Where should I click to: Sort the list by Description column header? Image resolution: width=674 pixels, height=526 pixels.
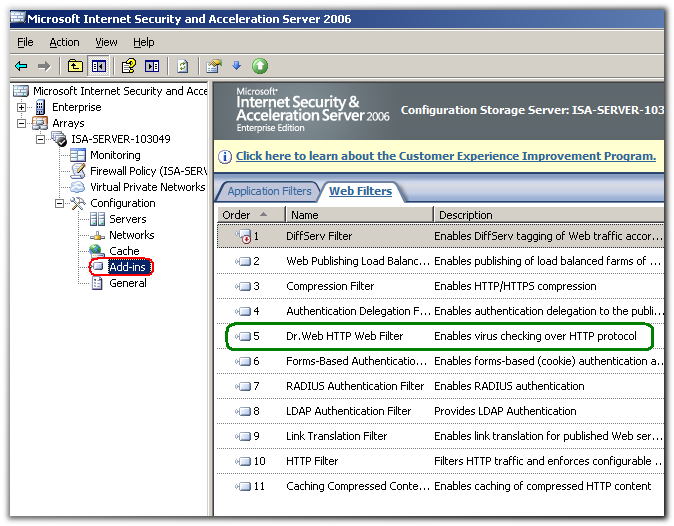(x=549, y=215)
